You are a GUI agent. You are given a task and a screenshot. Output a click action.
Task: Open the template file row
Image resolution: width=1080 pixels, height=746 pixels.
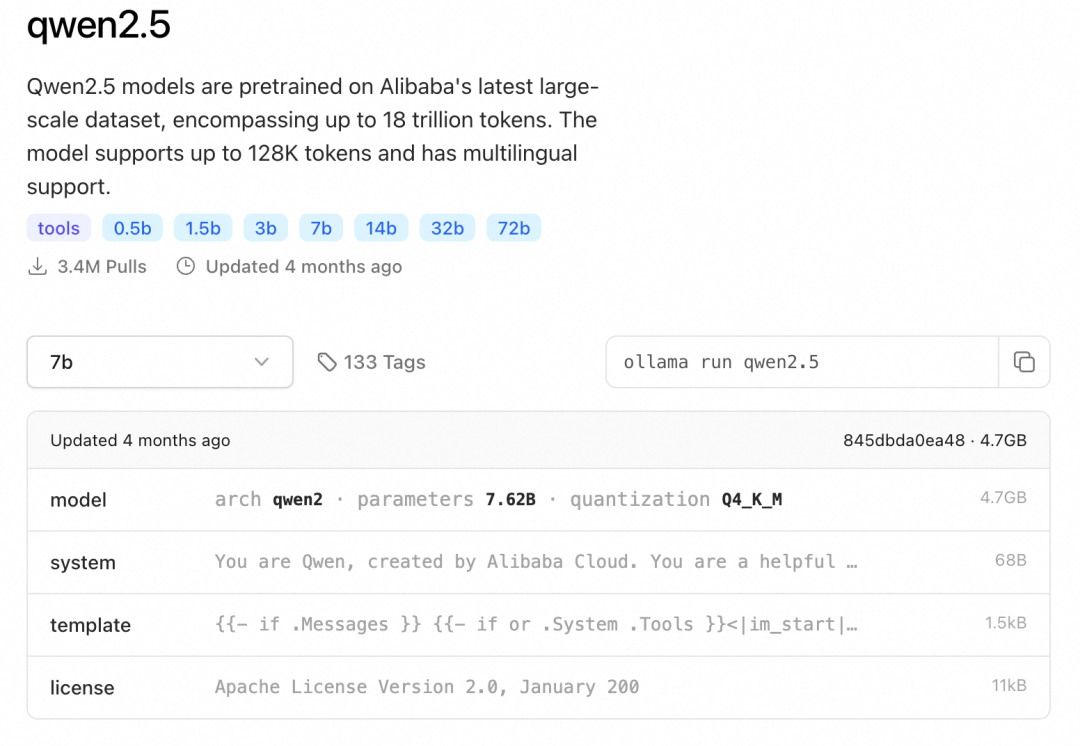pos(538,625)
